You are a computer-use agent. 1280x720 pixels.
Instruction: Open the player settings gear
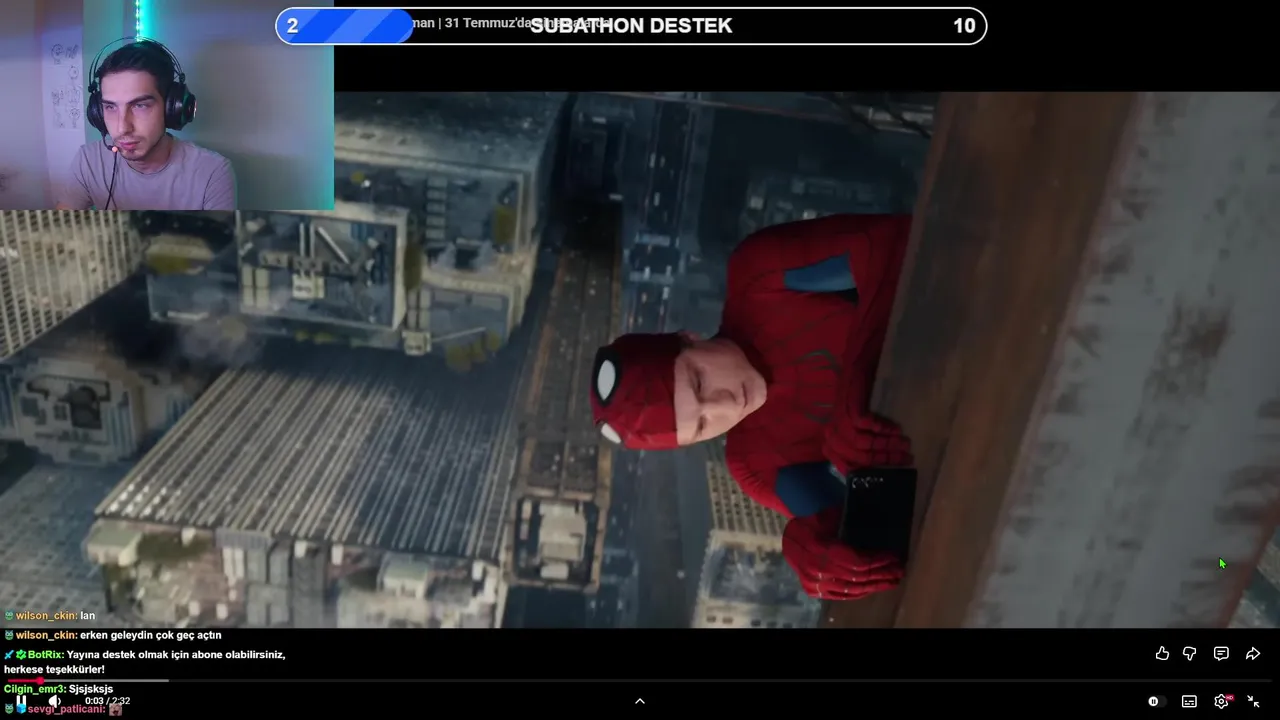(x=1221, y=702)
